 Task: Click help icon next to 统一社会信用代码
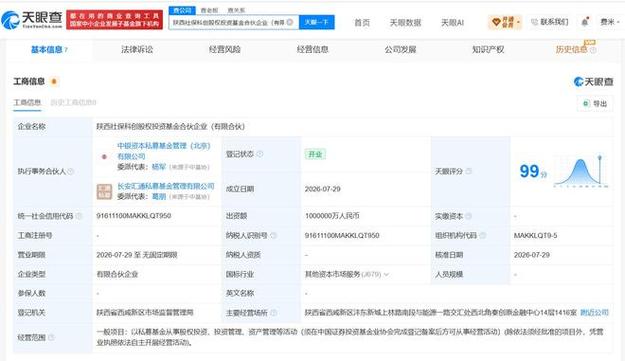point(79,216)
